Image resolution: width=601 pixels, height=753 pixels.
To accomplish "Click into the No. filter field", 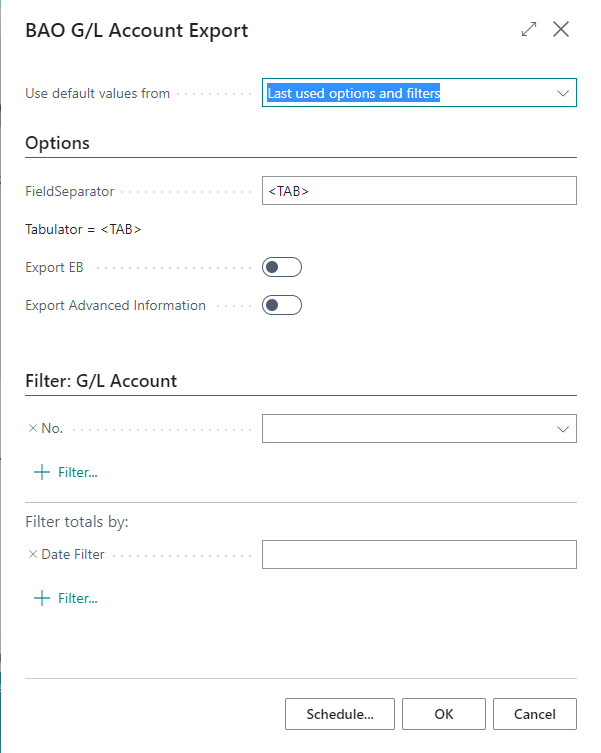I will pos(408,428).
